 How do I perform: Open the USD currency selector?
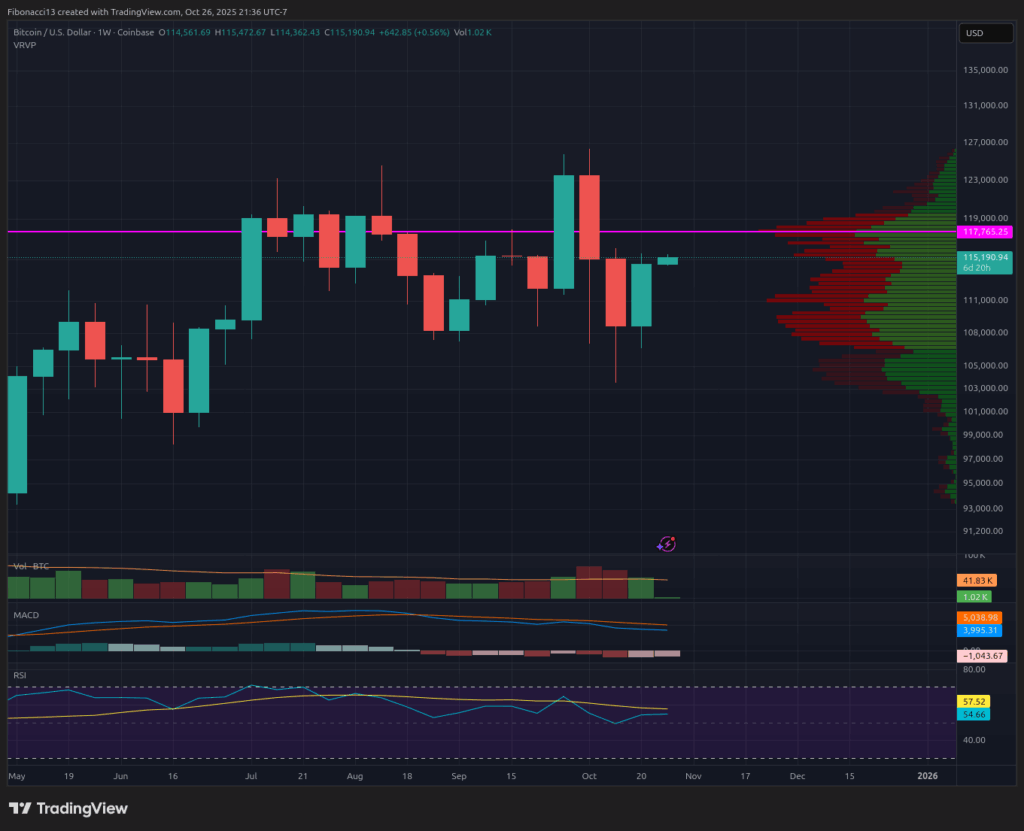[985, 33]
